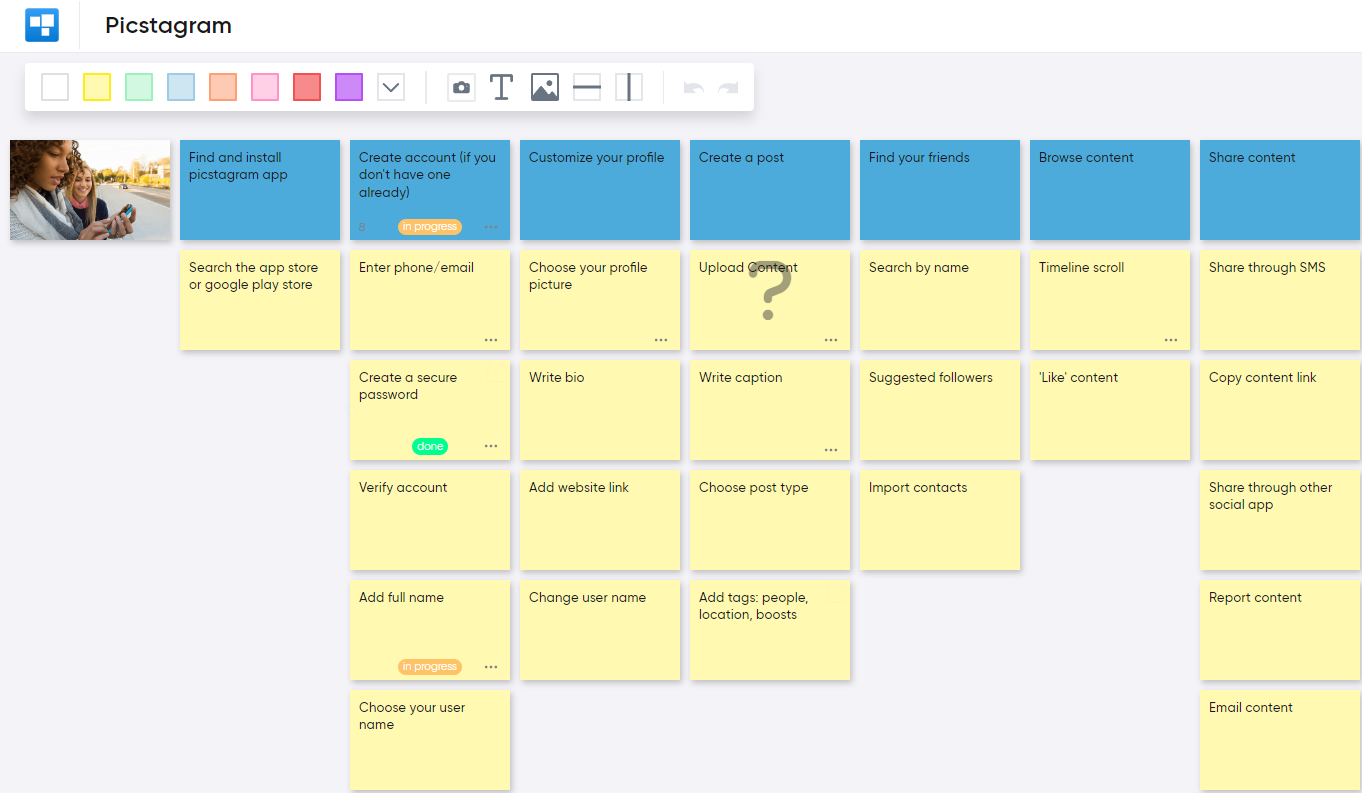Open options menu on 'Add full name' card
Screen dimensions: 1362x793
(x=491, y=667)
